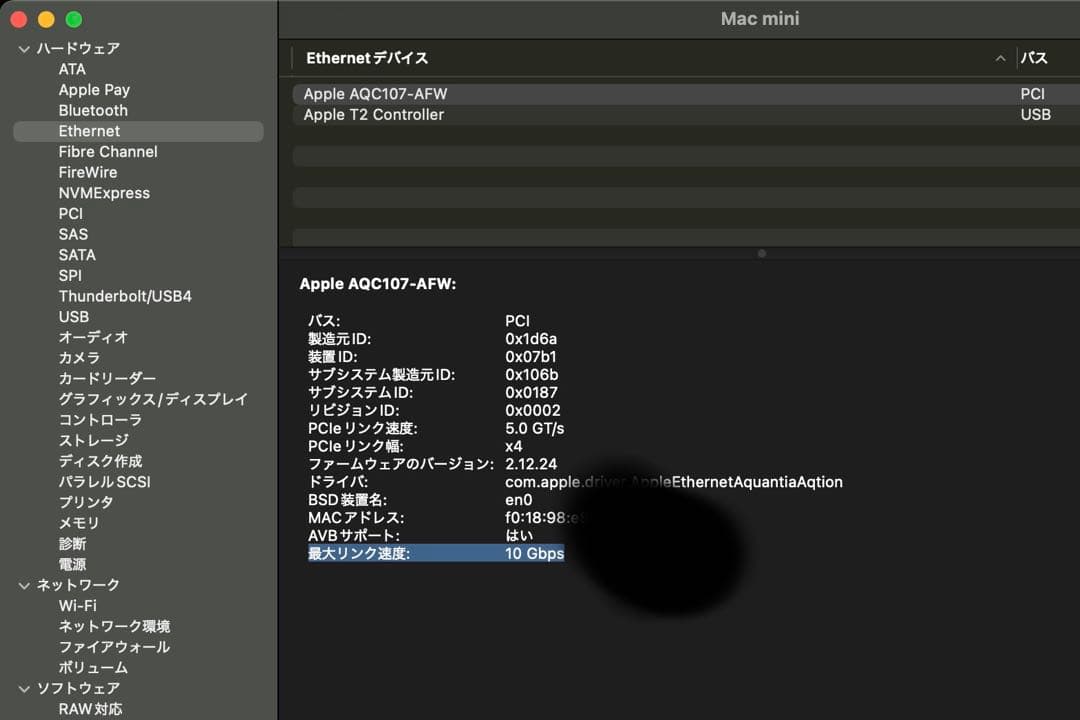Open the Apple Pay hardware section
This screenshot has height=720, width=1080.
pyautogui.click(x=94, y=89)
